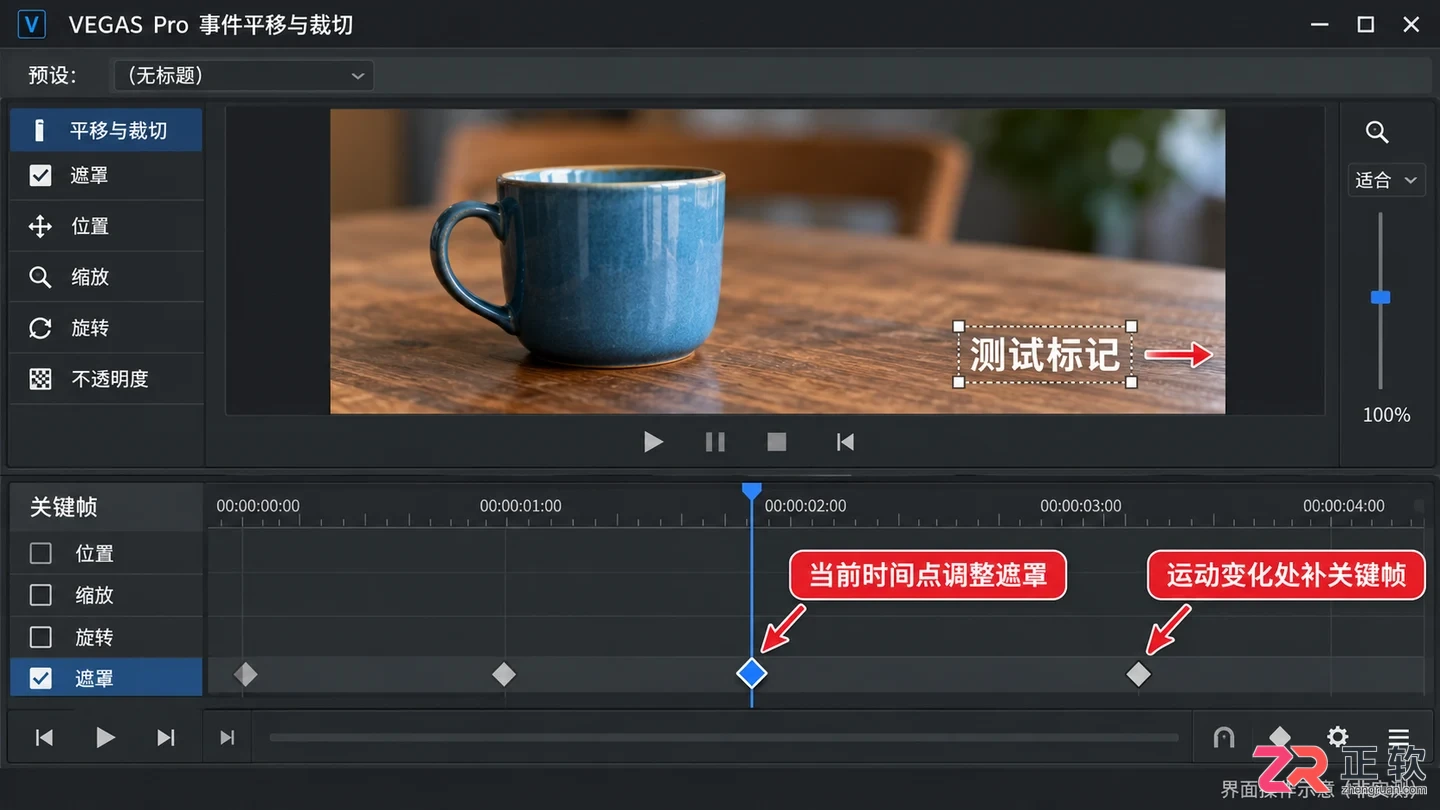Select the 缩放 magnifier tool in the sidebar
1440x810 pixels.
click(x=106, y=277)
